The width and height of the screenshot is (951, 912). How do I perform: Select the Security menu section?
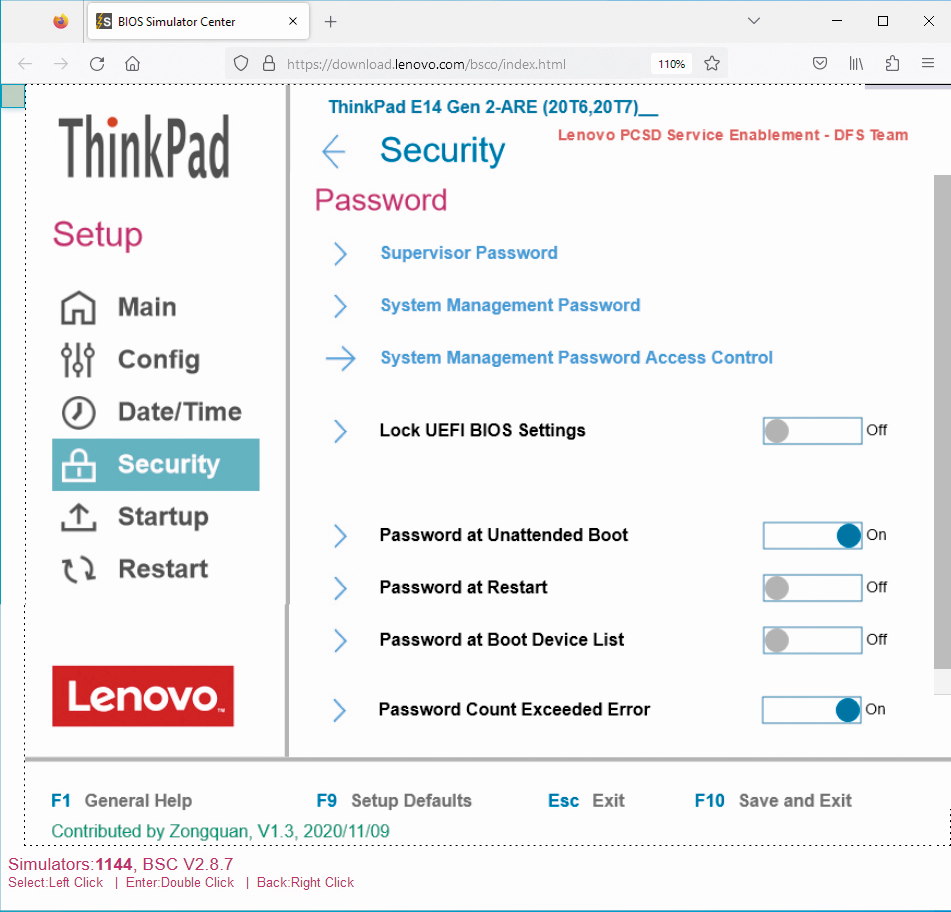pyautogui.click(x=156, y=464)
